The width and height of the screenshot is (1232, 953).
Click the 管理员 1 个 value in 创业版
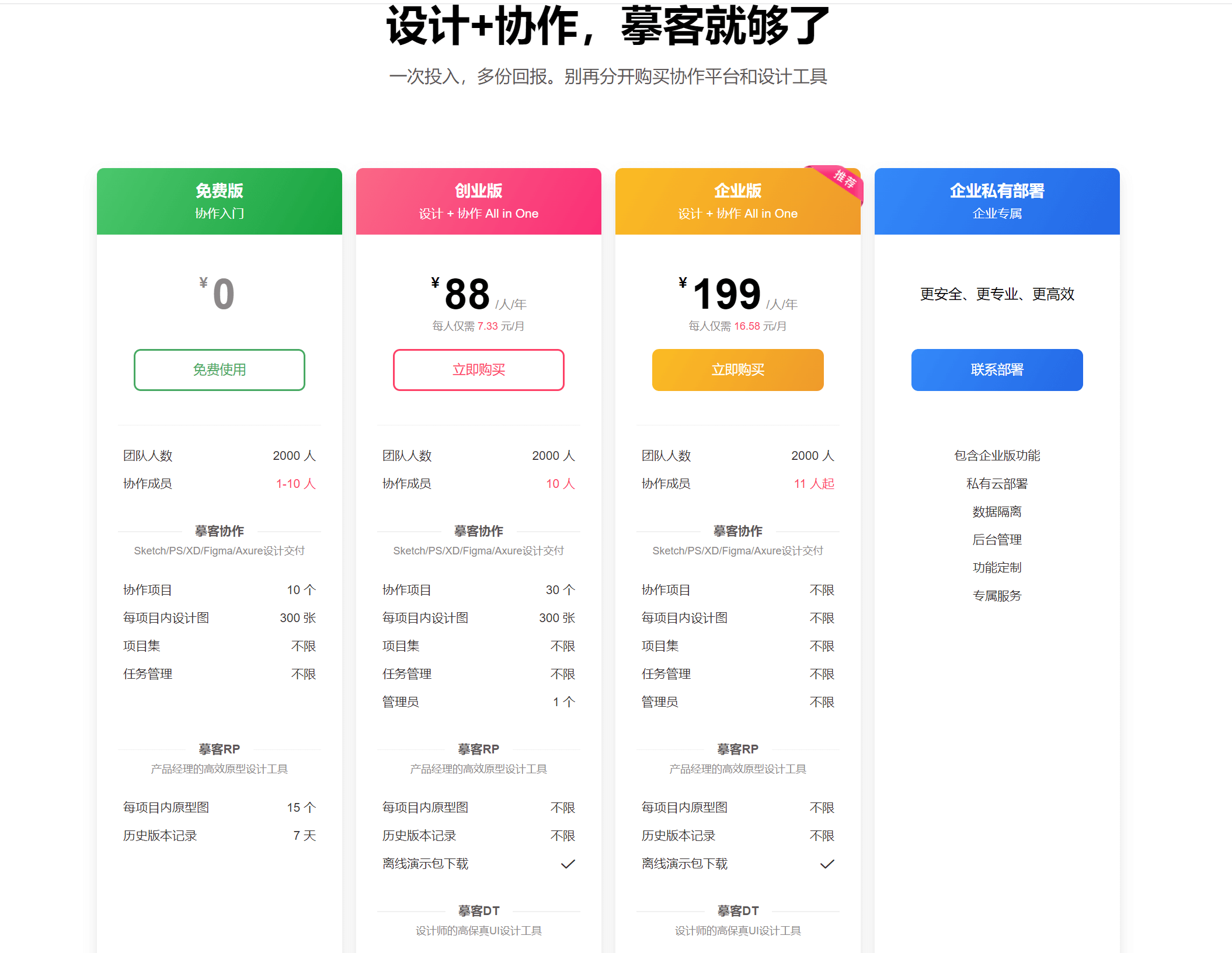[x=564, y=702]
